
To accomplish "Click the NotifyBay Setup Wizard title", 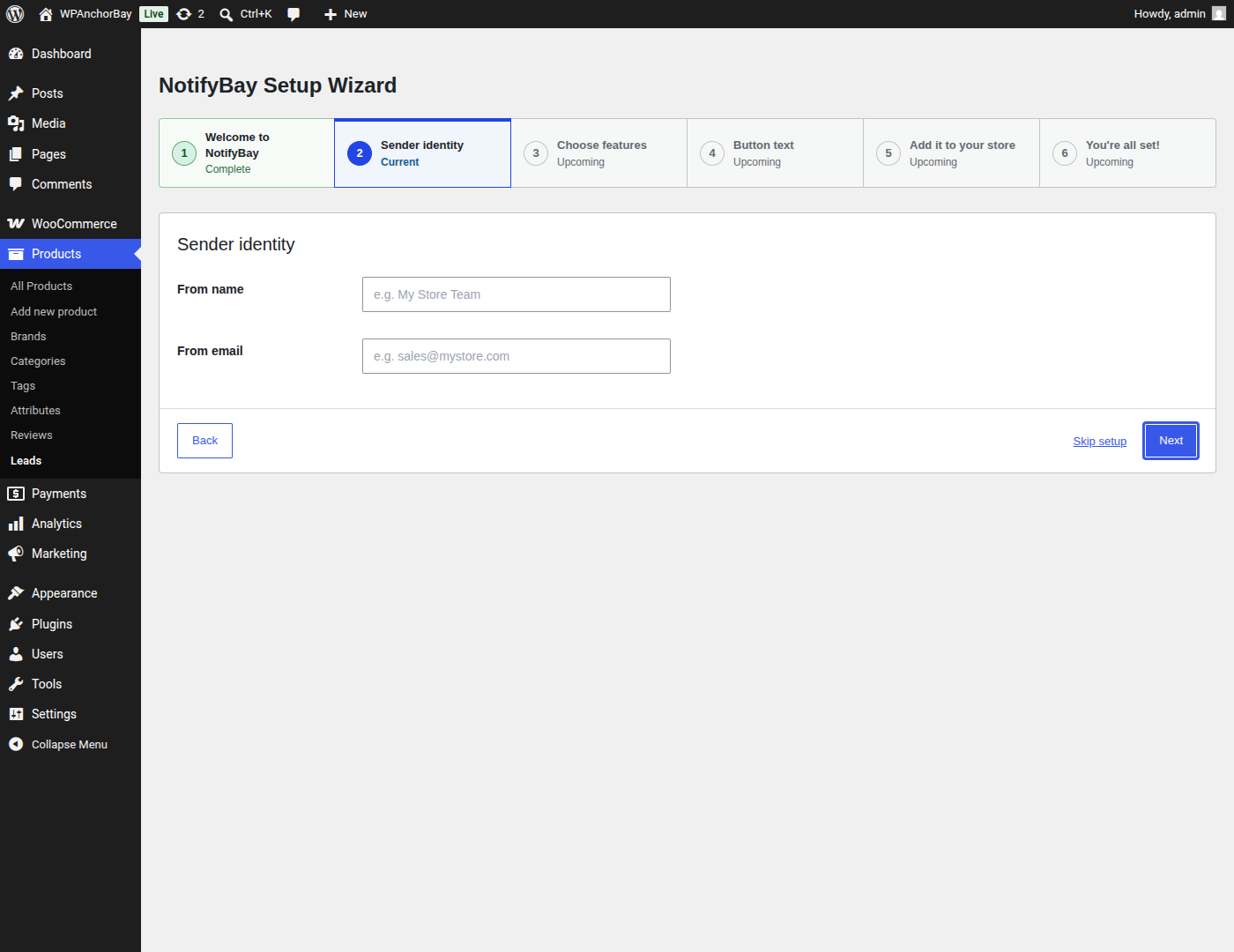I will click(278, 86).
